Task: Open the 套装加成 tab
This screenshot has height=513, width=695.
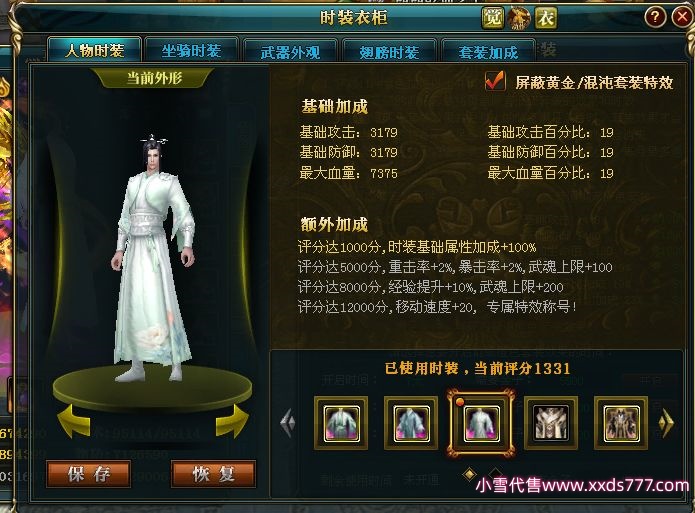Action: (488, 52)
